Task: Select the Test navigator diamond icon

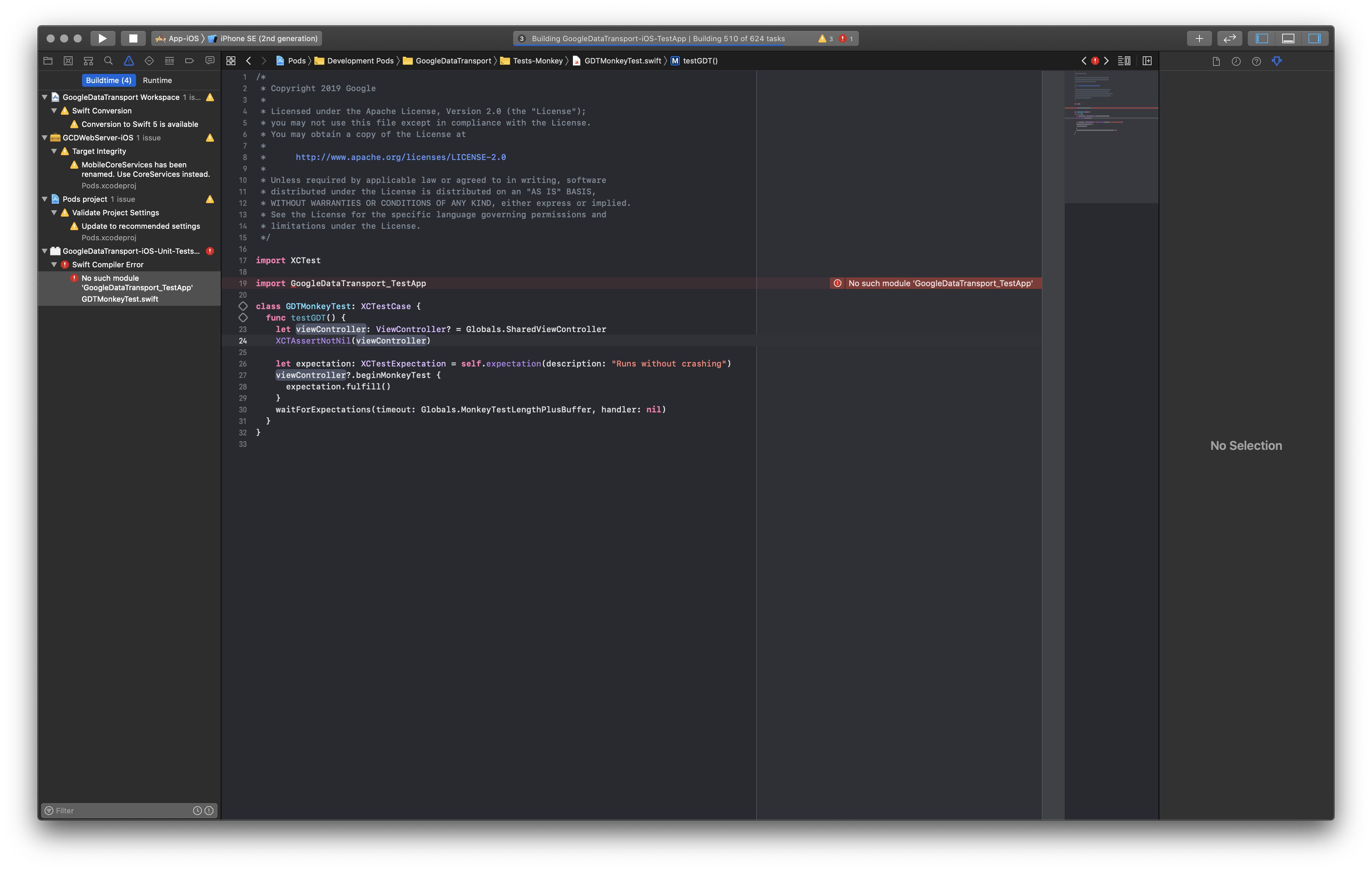Action: (149, 60)
